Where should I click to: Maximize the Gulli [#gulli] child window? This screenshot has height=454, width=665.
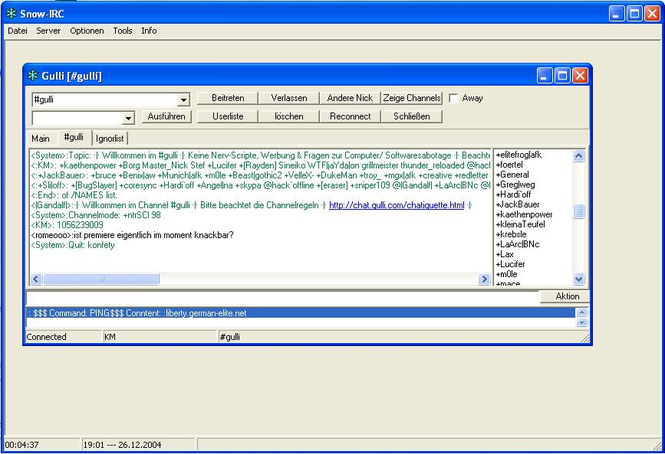click(x=562, y=76)
